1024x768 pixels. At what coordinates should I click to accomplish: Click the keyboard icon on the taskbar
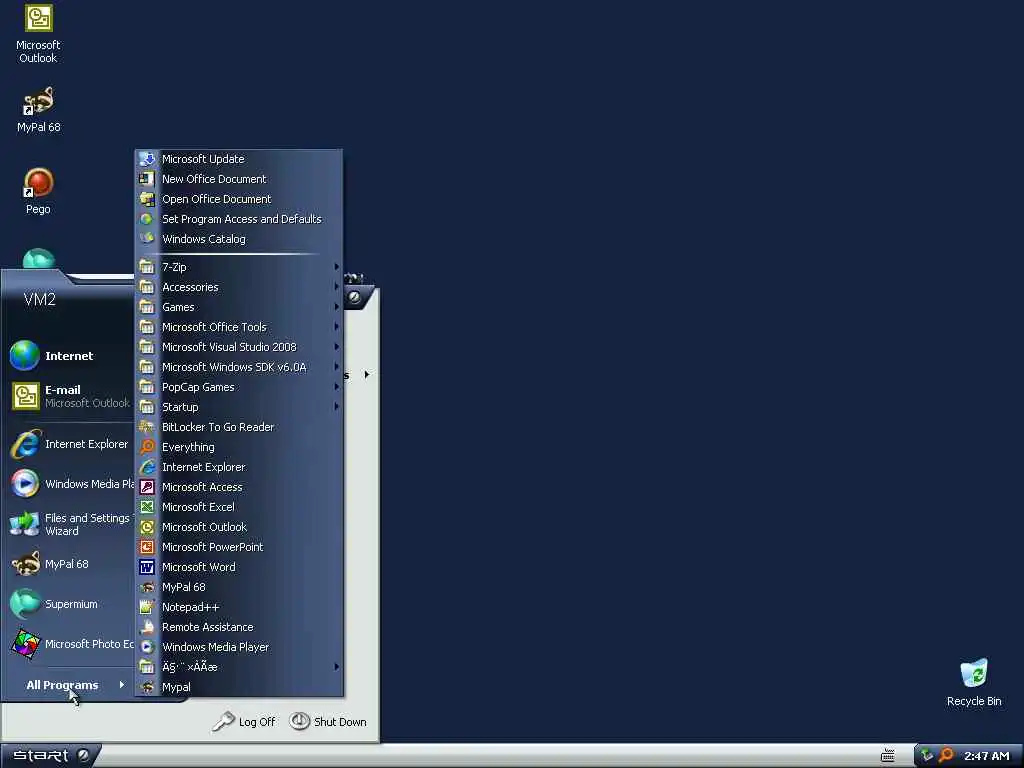pyautogui.click(x=888, y=756)
